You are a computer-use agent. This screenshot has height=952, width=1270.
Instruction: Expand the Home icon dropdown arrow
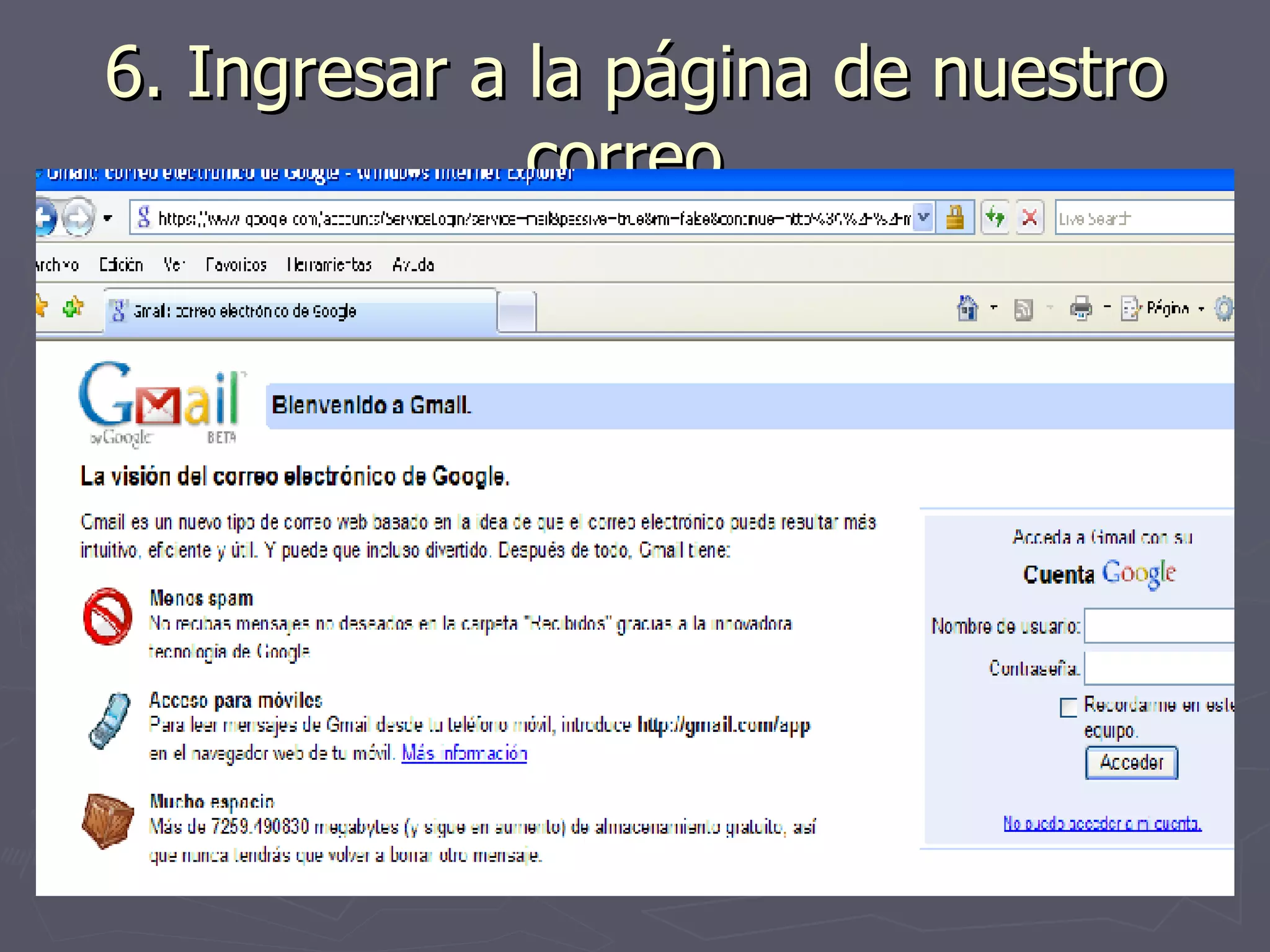994,307
